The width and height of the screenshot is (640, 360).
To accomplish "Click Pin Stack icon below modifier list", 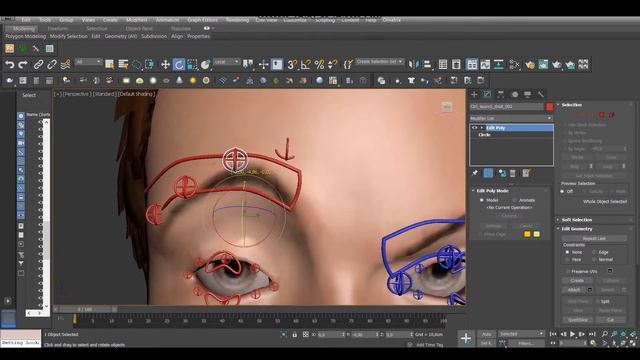I will tap(475, 173).
